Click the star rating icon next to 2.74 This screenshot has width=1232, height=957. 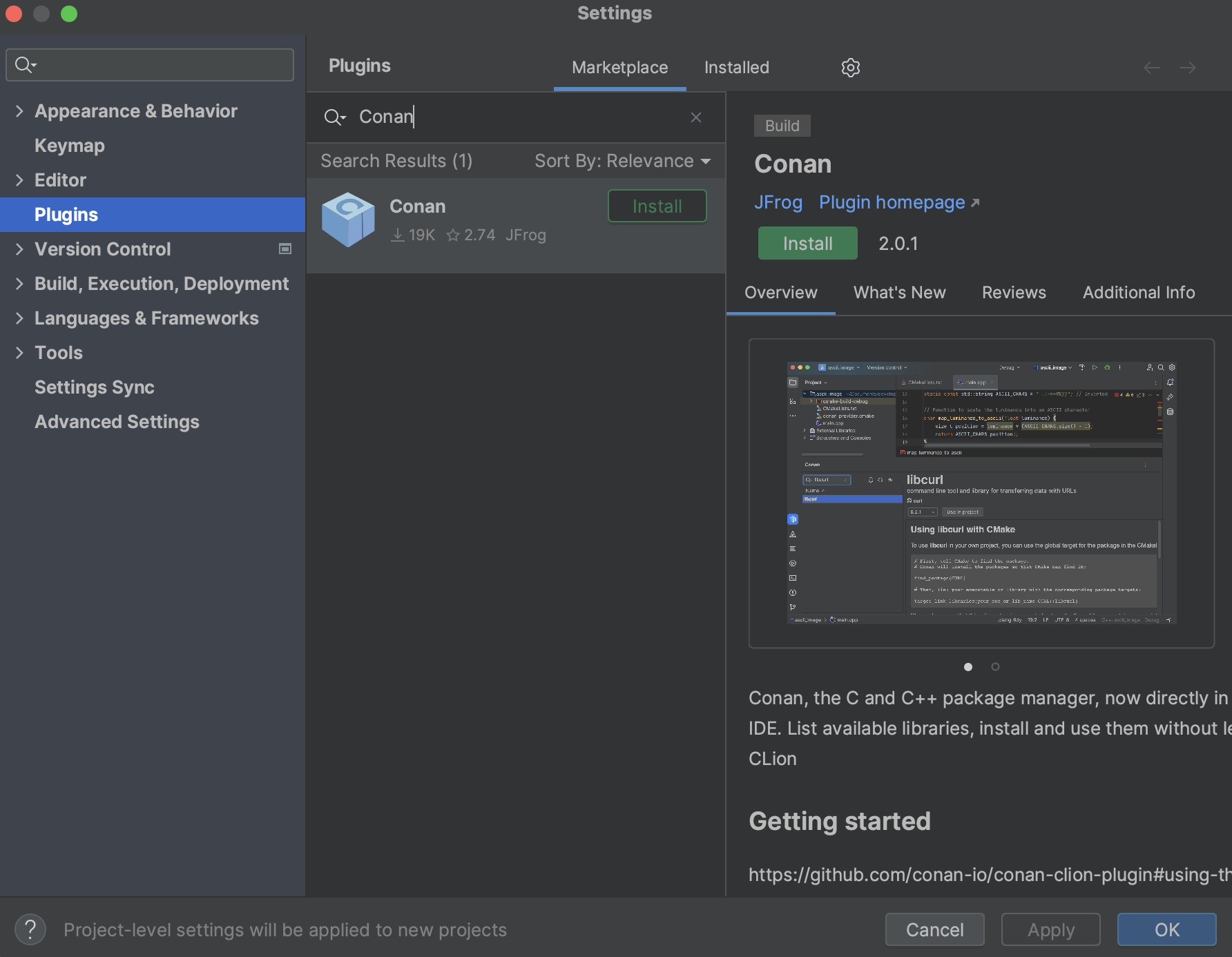point(453,235)
